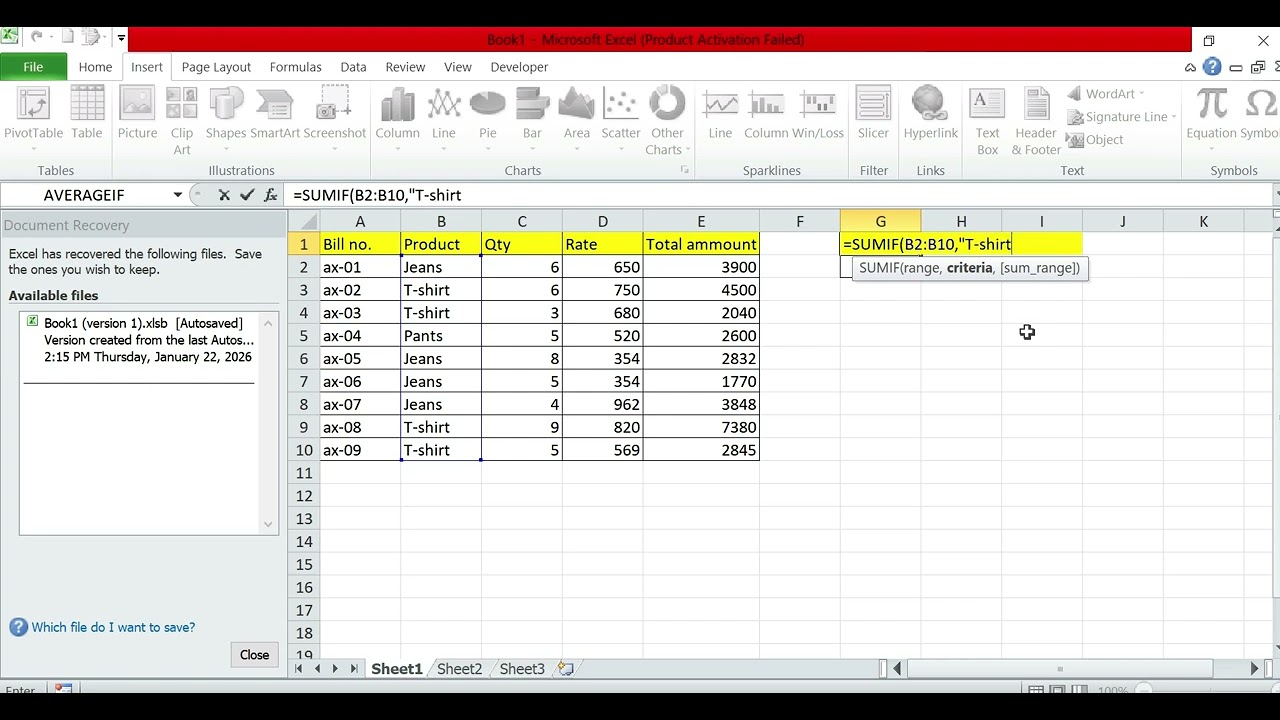Image resolution: width=1280 pixels, height=720 pixels.
Task: Click inside the formula bar text
Action: (x=780, y=195)
